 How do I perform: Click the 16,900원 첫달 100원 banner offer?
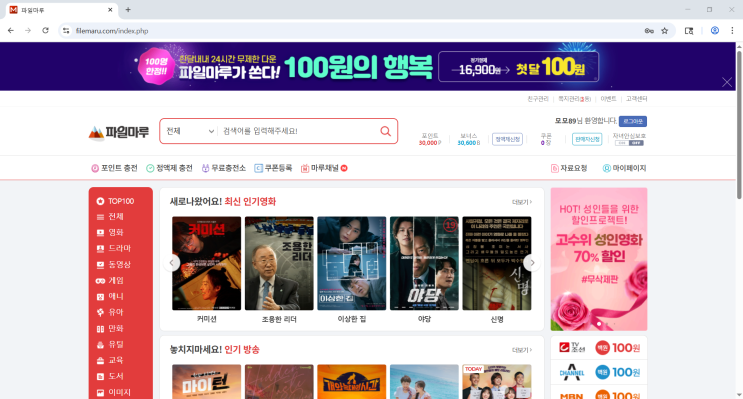(x=518, y=67)
